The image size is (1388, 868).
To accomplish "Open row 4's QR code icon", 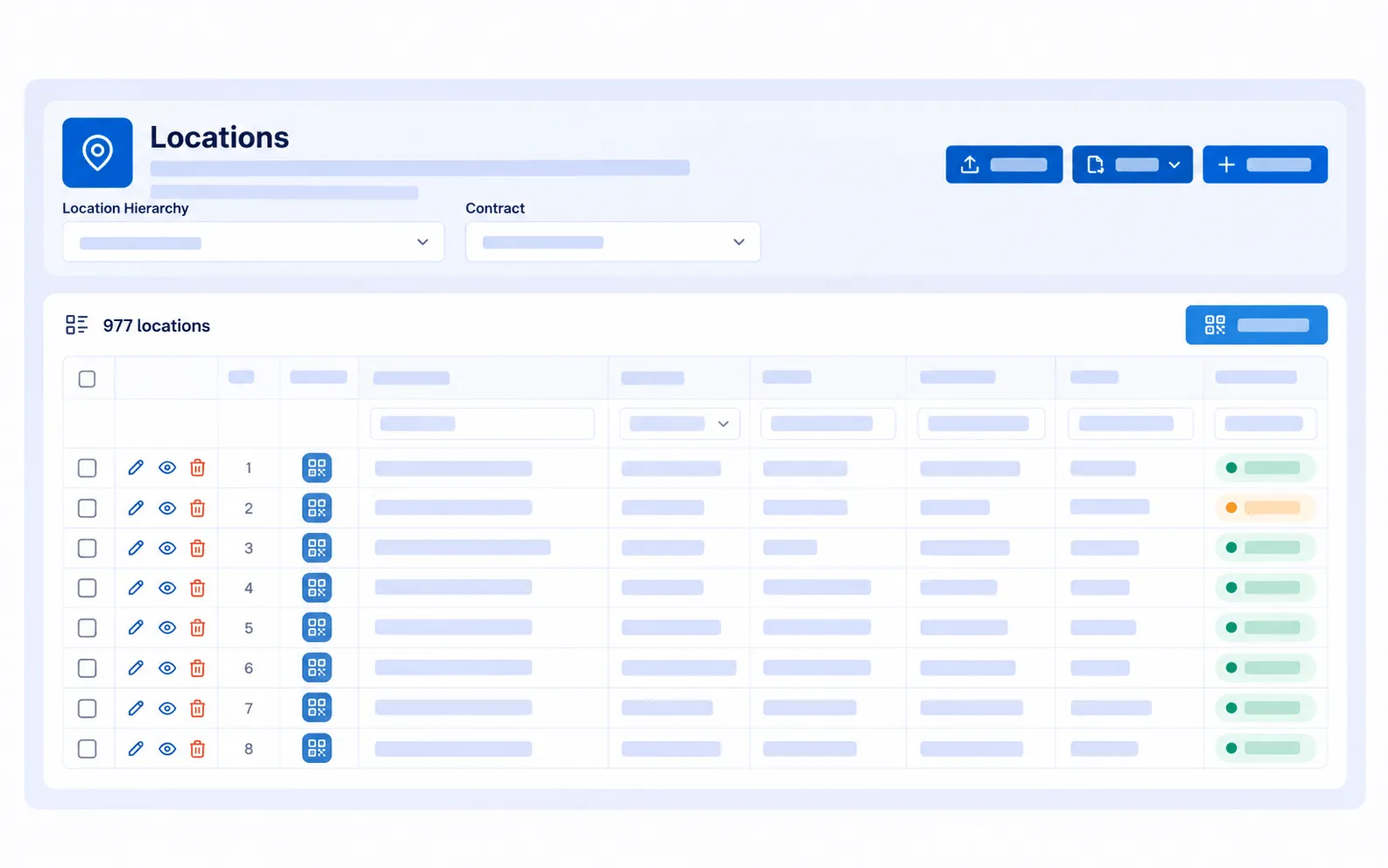I will tap(317, 588).
